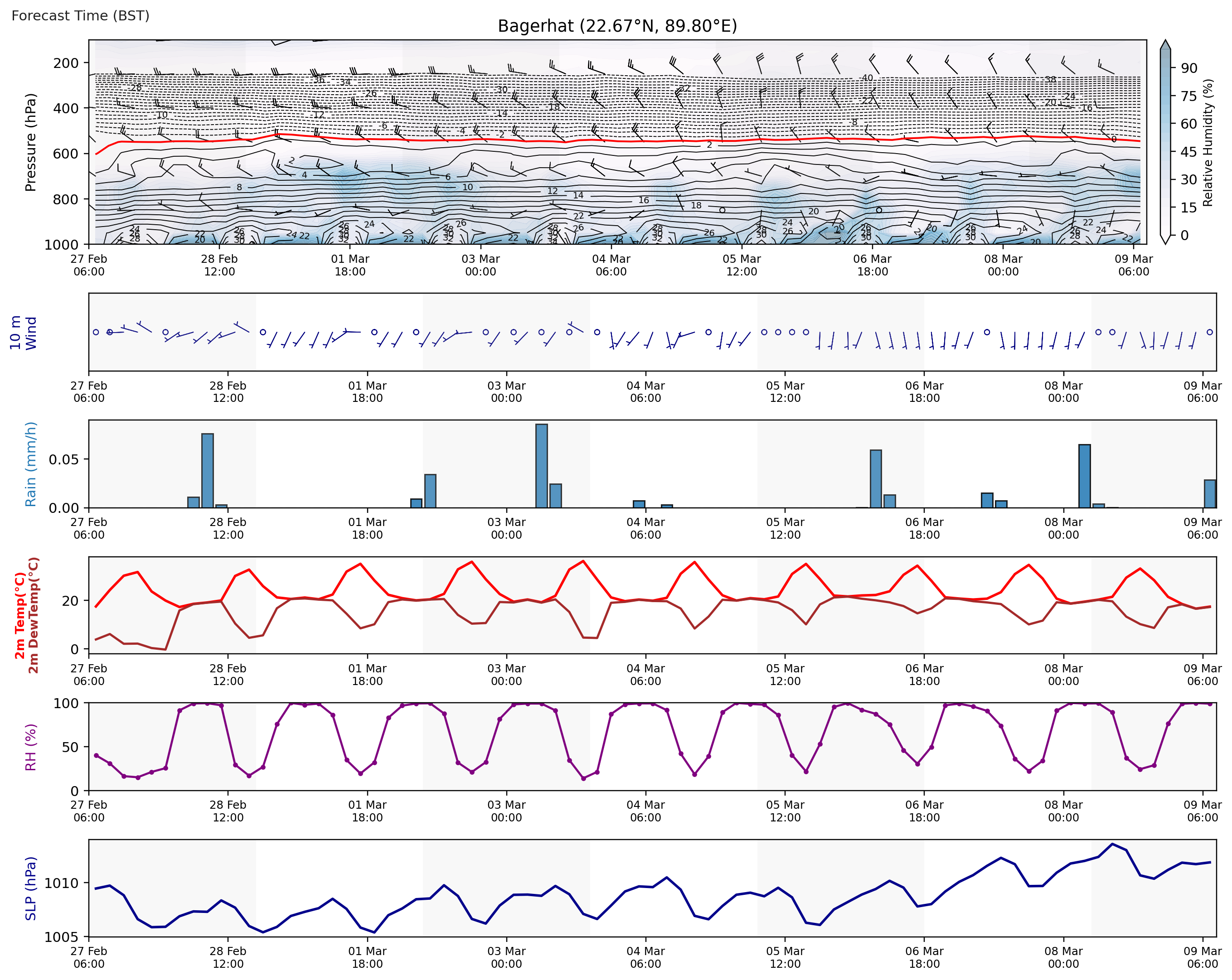Viewport: 1232px width, 980px height.
Task: Click the first calm-wind circle in the 10 m Wind panel
Action: [x=96, y=332]
